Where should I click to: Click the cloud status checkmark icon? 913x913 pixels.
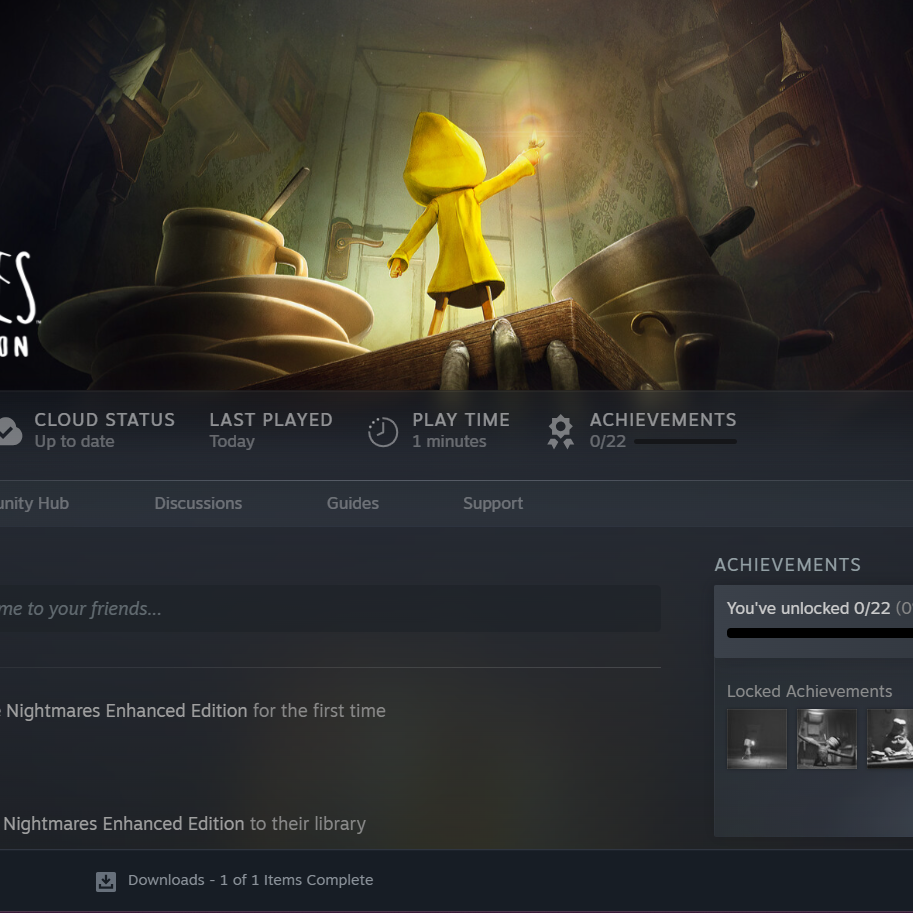pyautogui.click(x=10, y=431)
